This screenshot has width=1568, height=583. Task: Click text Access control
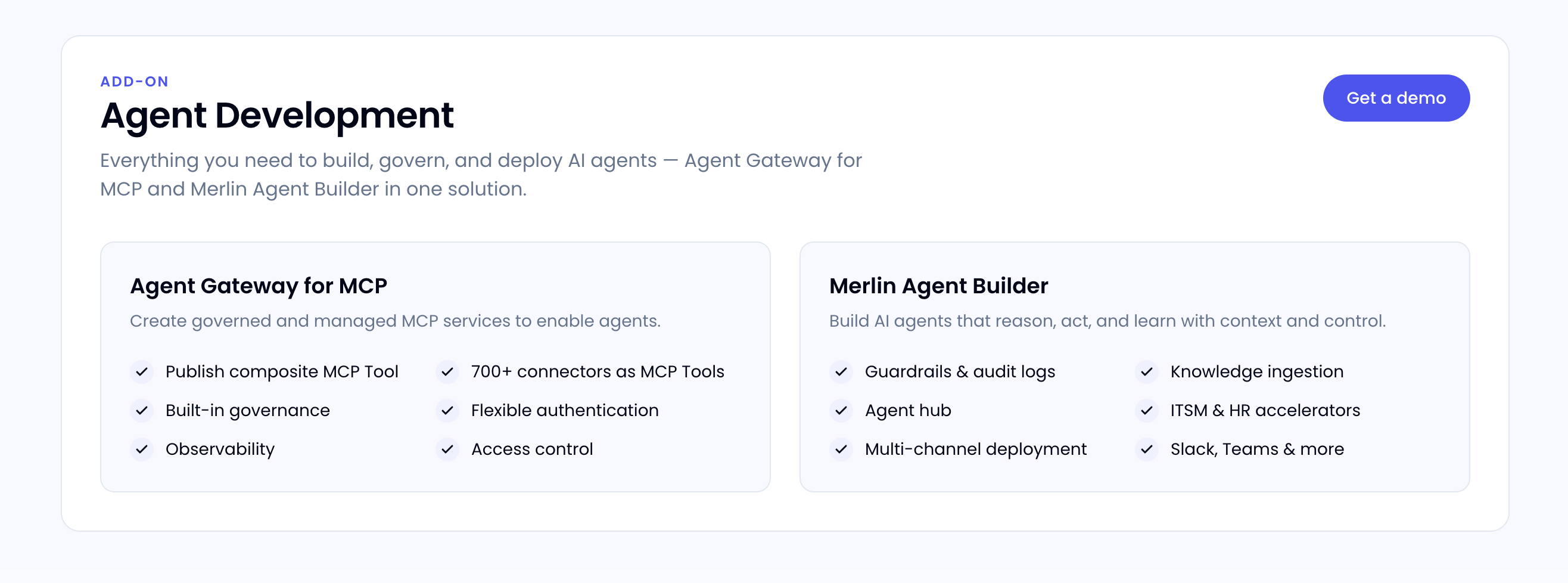[532, 449]
